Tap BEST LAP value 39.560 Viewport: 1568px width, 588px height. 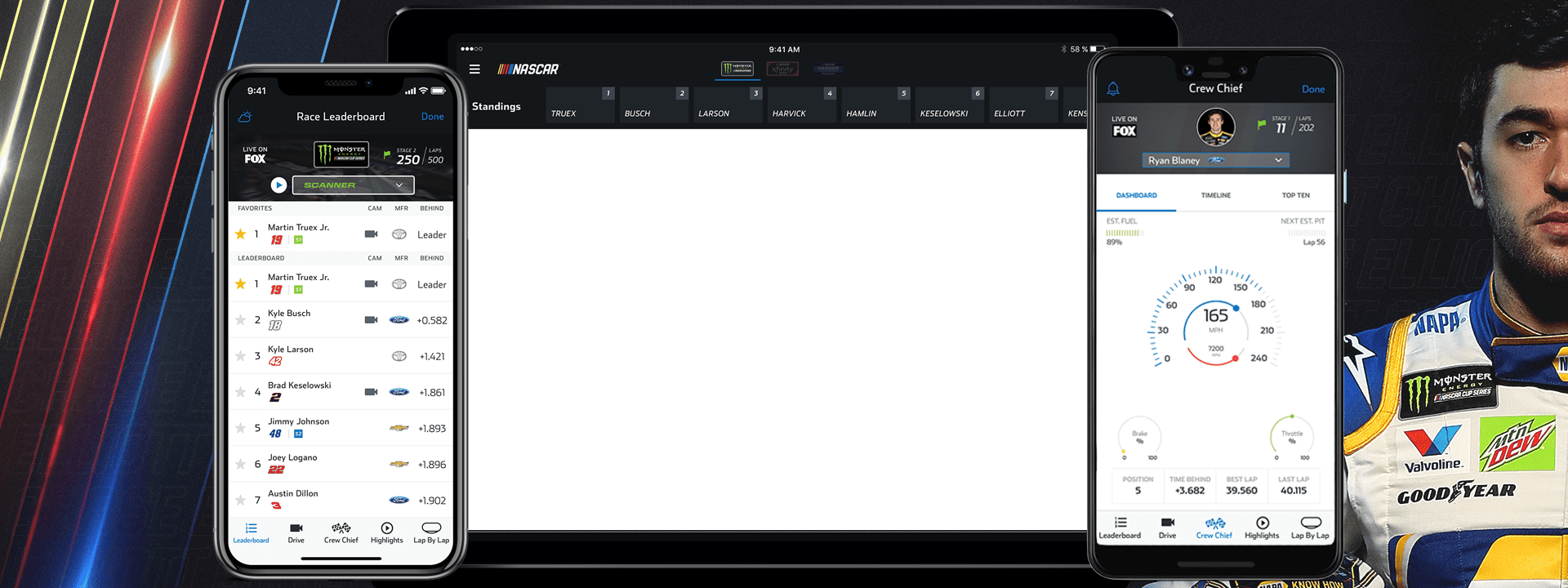[1241, 491]
